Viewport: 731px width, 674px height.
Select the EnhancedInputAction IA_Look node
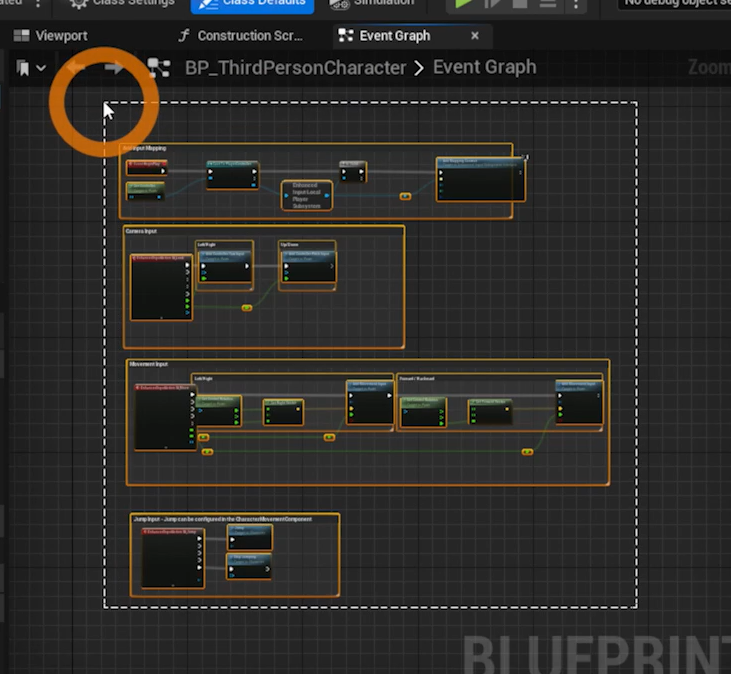[161, 287]
